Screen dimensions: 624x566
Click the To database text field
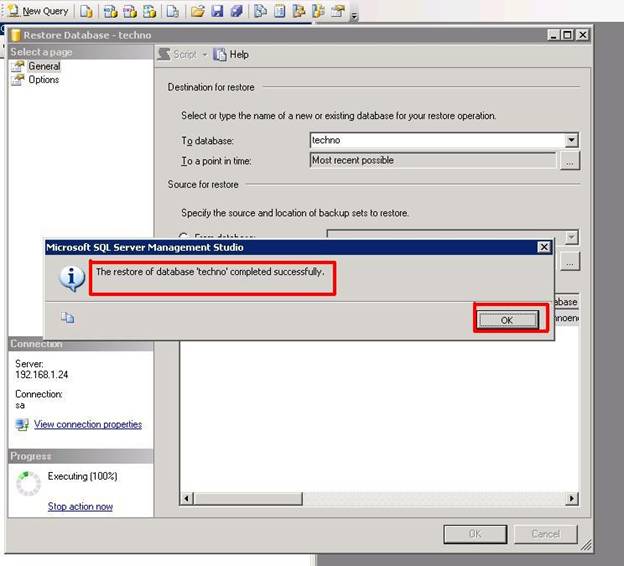click(437, 140)
